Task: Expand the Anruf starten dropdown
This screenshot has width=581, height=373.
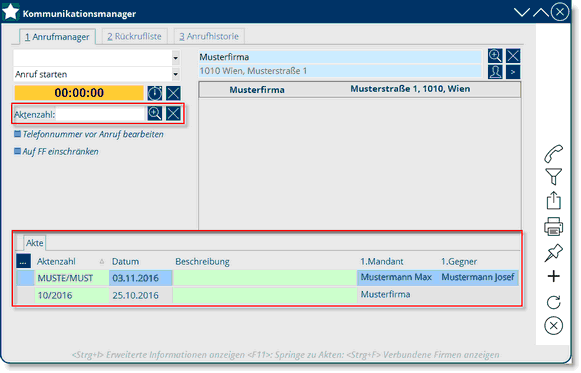Action: tap(176, 74)
